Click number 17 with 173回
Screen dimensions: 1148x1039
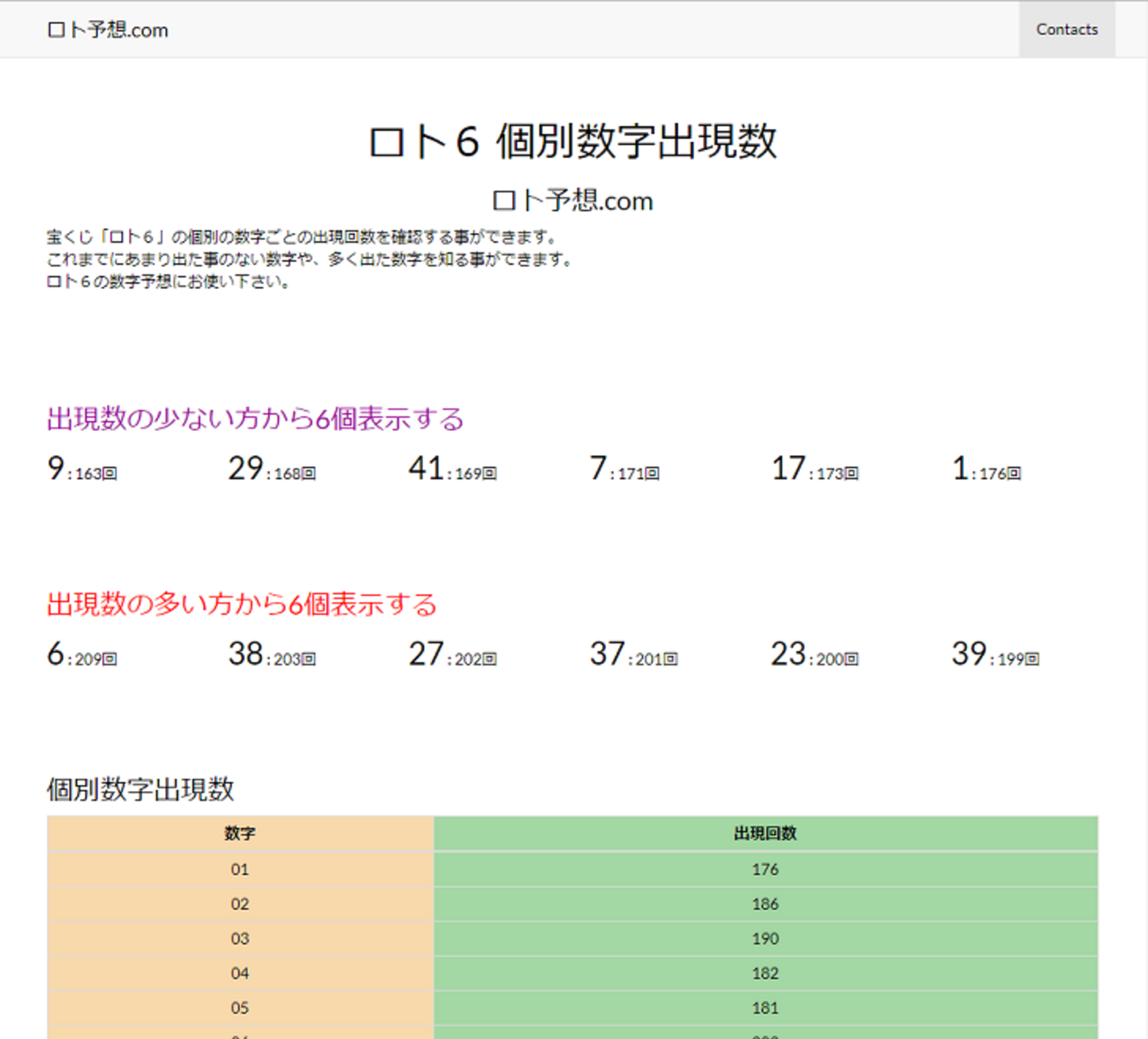tap(814, 470)
